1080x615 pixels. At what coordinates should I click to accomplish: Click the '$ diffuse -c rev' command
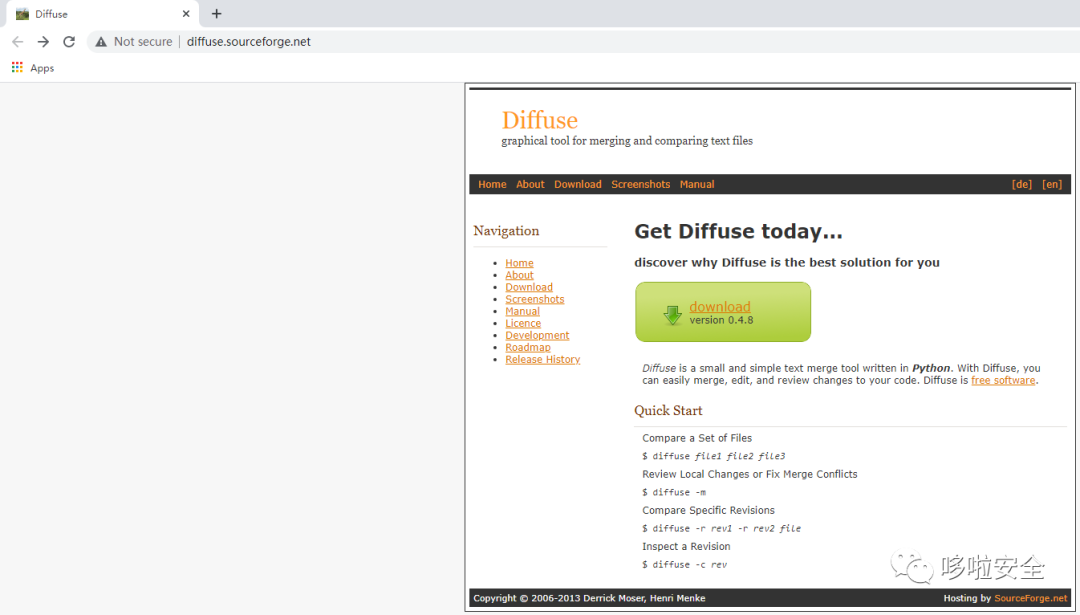coord(684,565)
